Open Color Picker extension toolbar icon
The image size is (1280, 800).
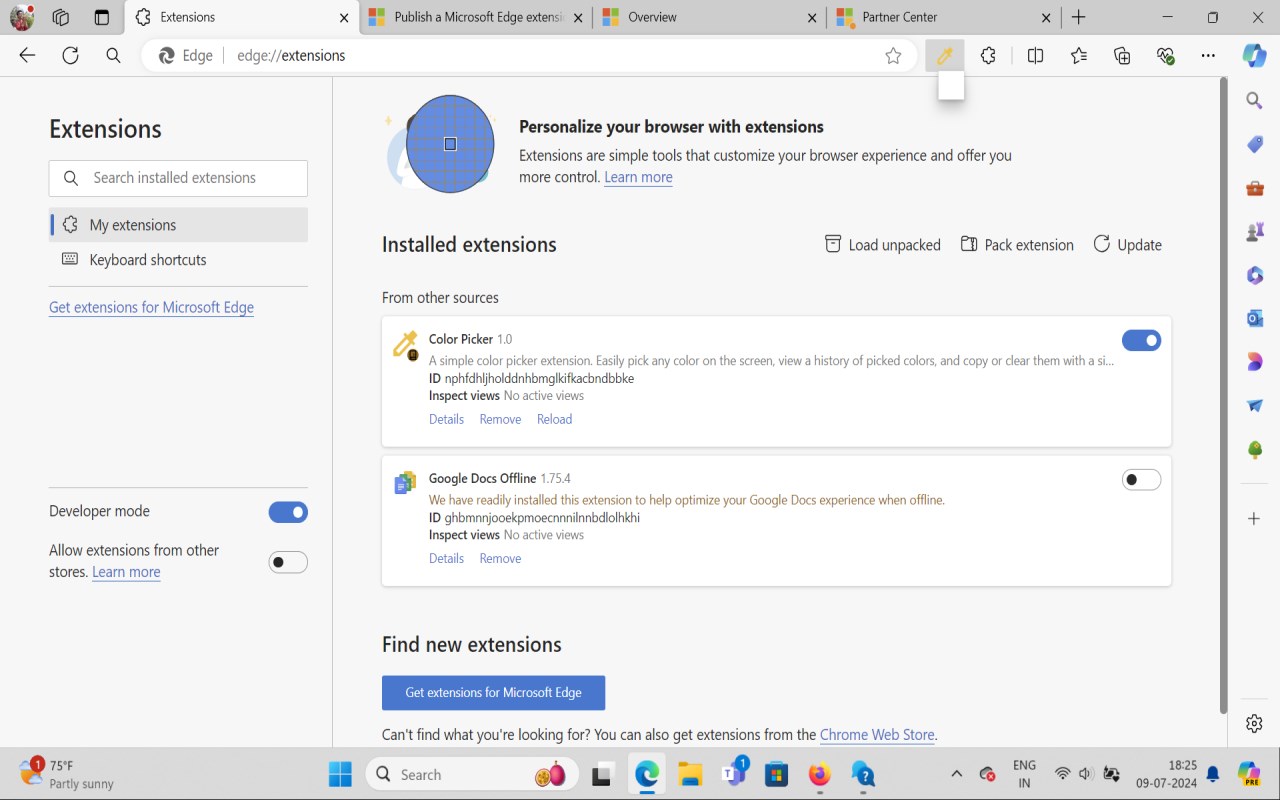tap(944, 56)
